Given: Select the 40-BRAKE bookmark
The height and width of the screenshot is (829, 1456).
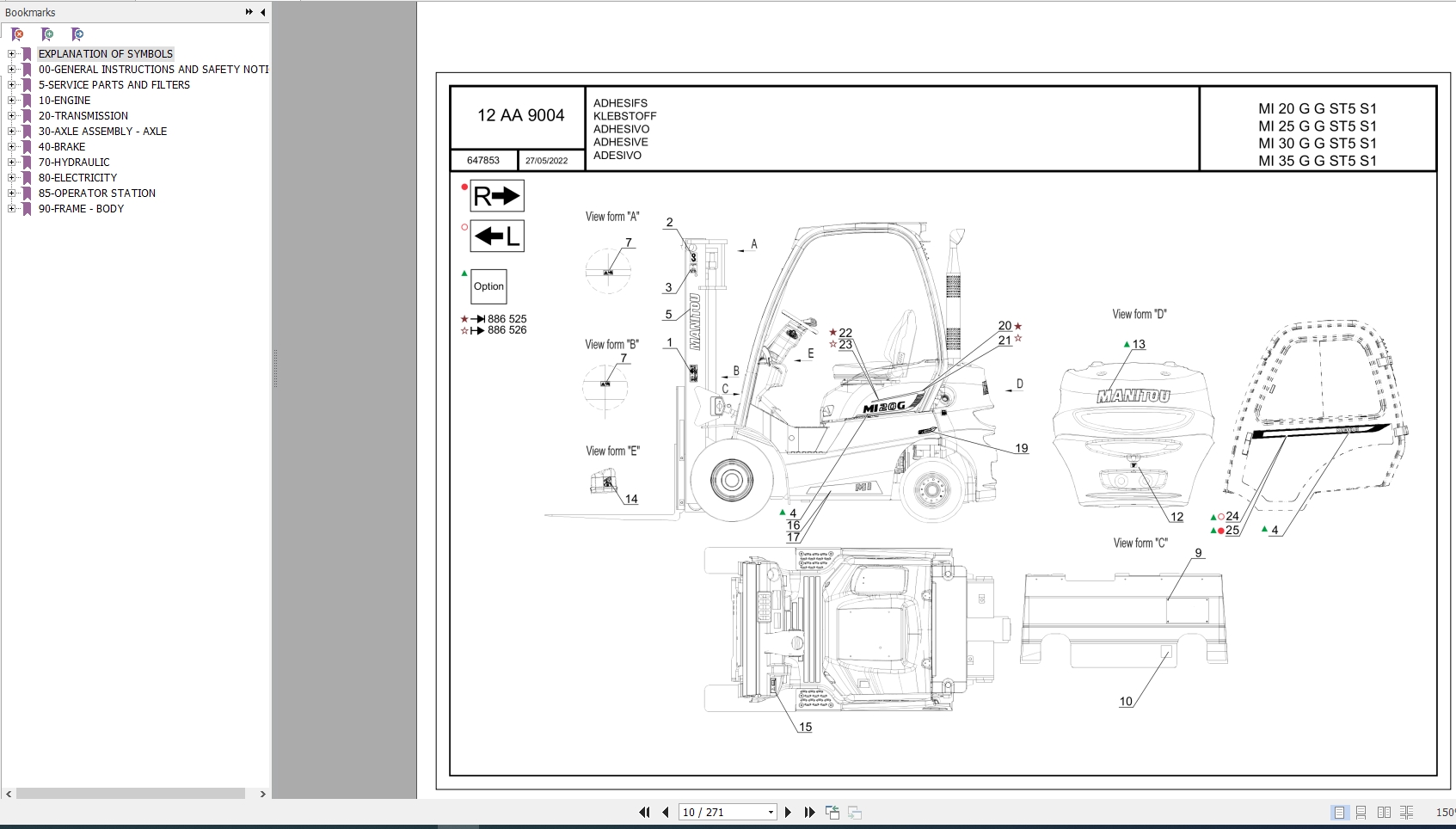Looking at the screenshot, I should (x=62, y=146).
